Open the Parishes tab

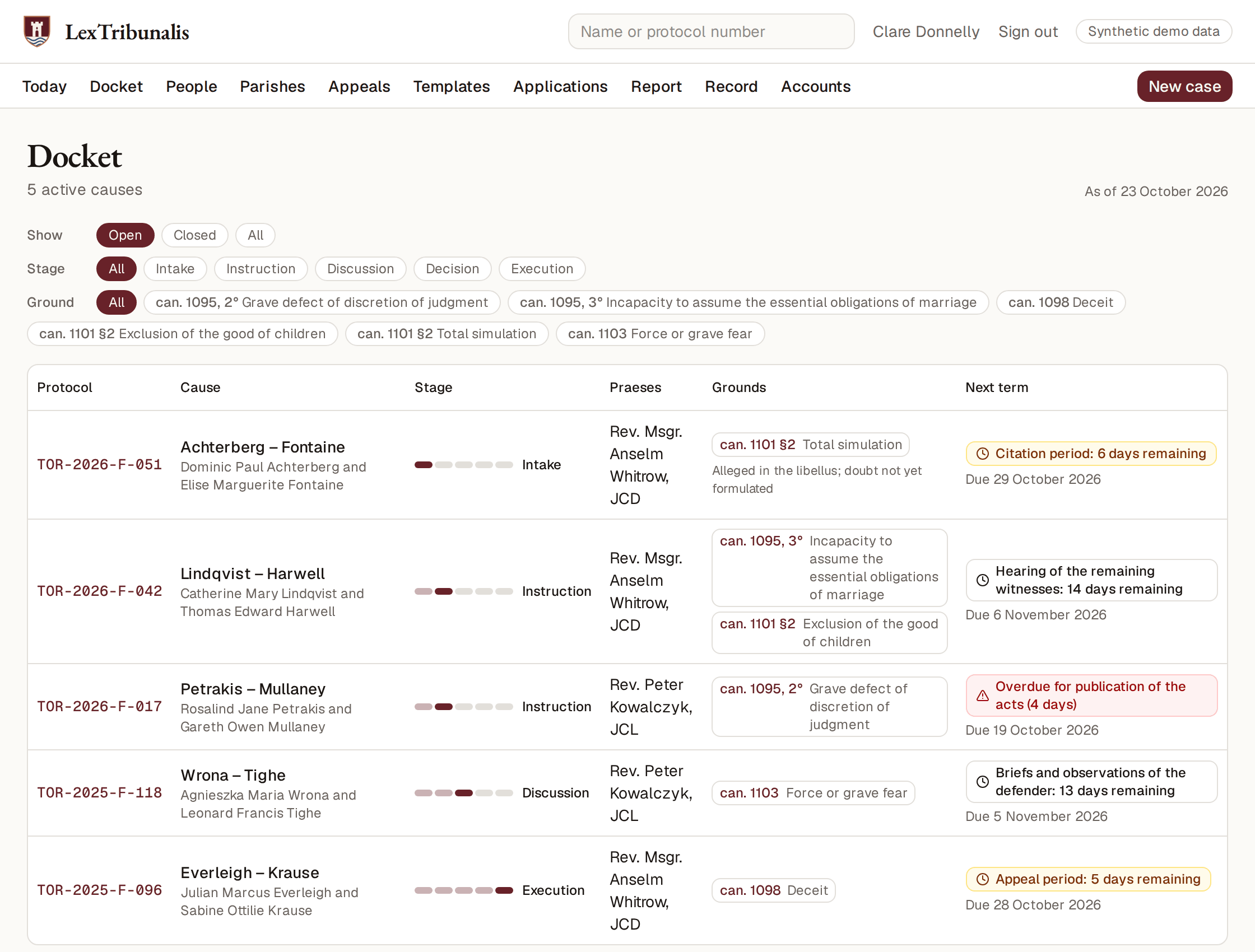(272, 86)
